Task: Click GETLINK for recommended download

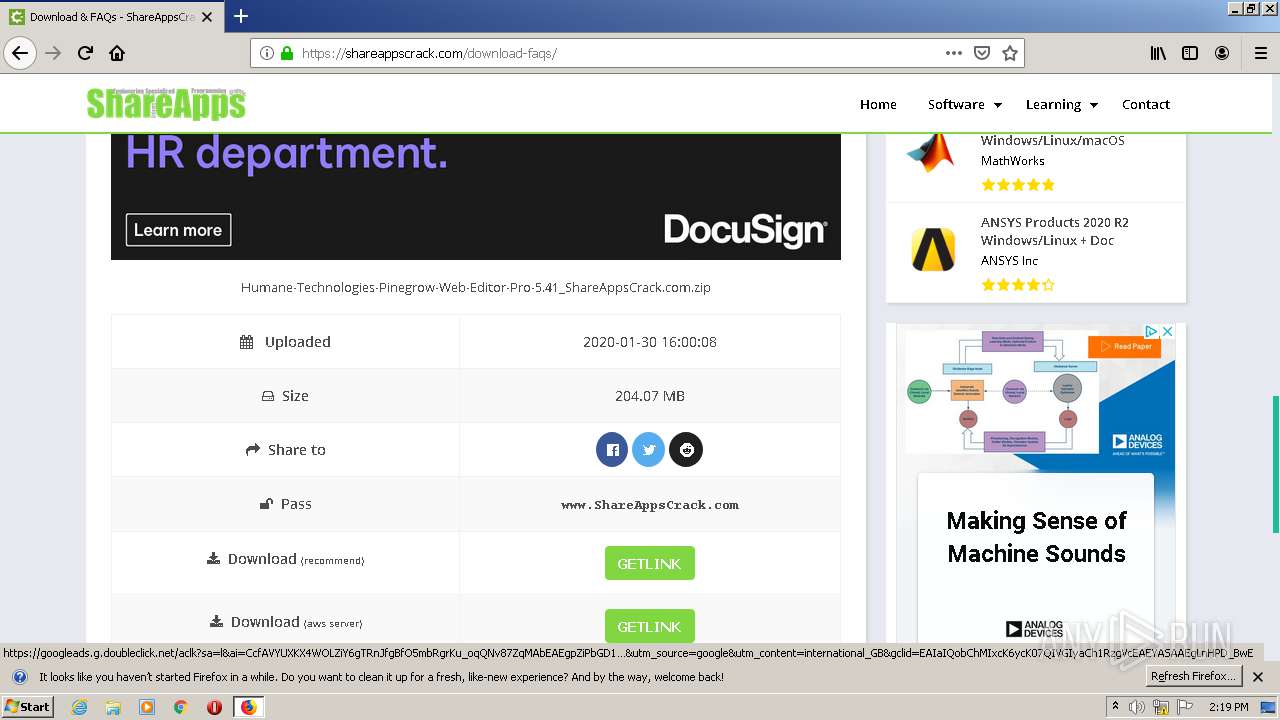Action: coord(649,563)
